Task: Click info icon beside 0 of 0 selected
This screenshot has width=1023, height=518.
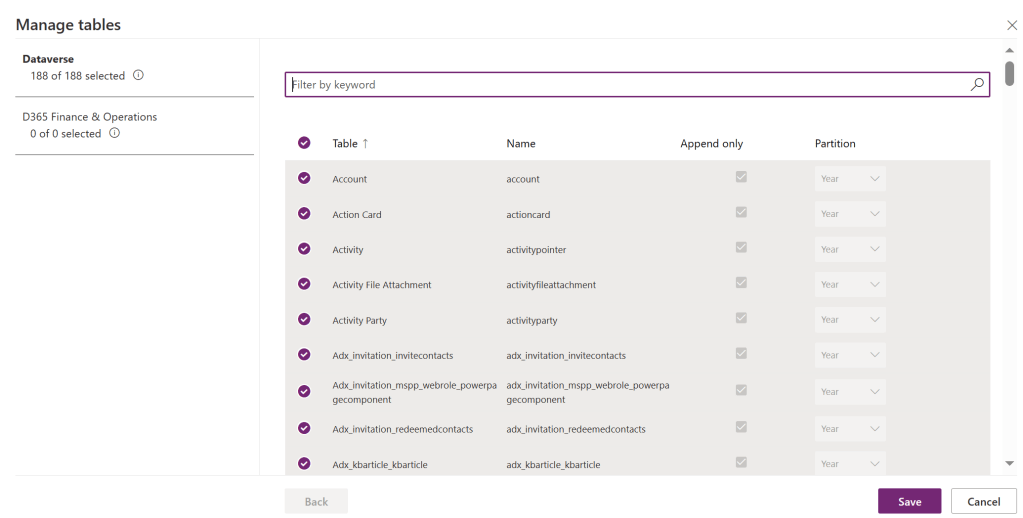Action: coord(115,133)
